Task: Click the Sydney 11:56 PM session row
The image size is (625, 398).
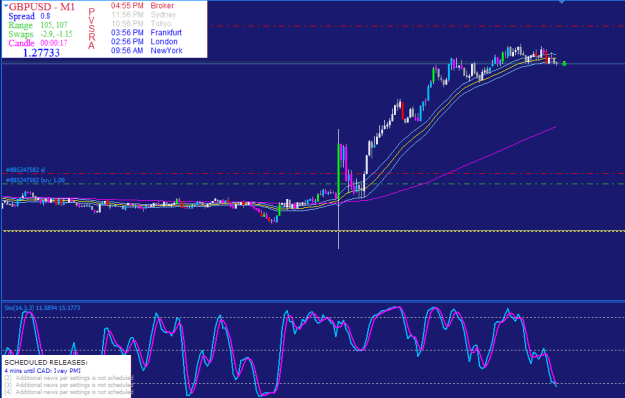Action: 143,15
